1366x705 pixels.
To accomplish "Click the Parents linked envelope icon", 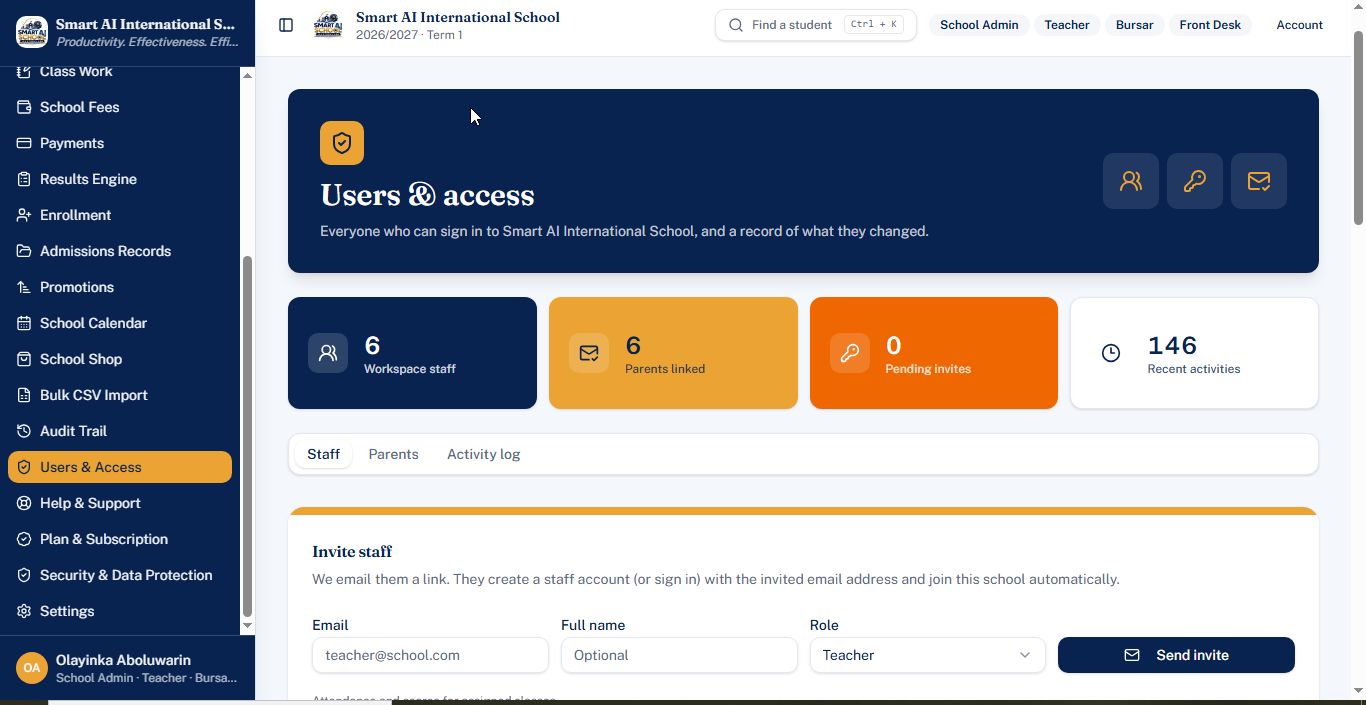I will click(x=589, y=353).
